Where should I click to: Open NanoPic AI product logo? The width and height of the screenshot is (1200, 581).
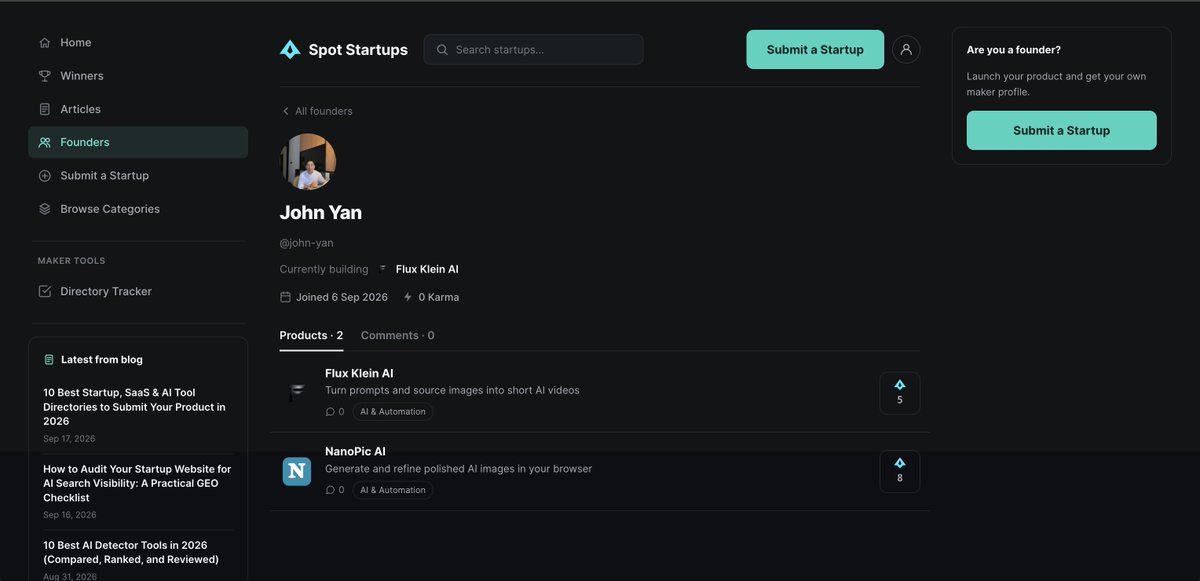(297, 471)
